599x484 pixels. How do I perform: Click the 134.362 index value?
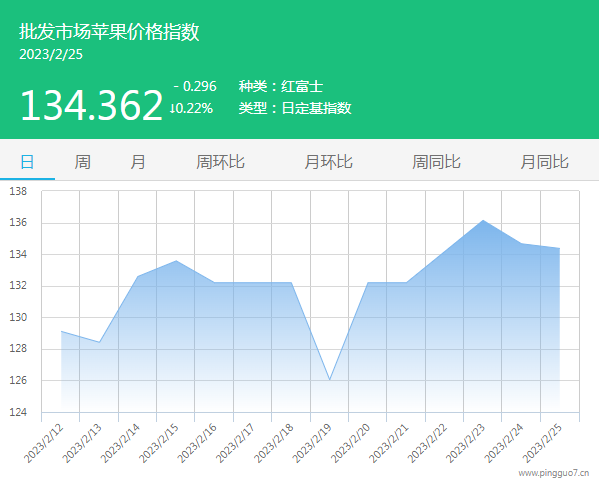92,105
